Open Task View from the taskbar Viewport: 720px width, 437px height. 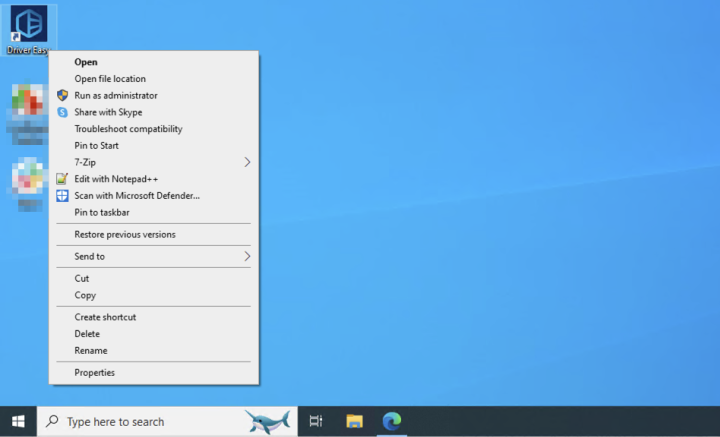point(316,421)
